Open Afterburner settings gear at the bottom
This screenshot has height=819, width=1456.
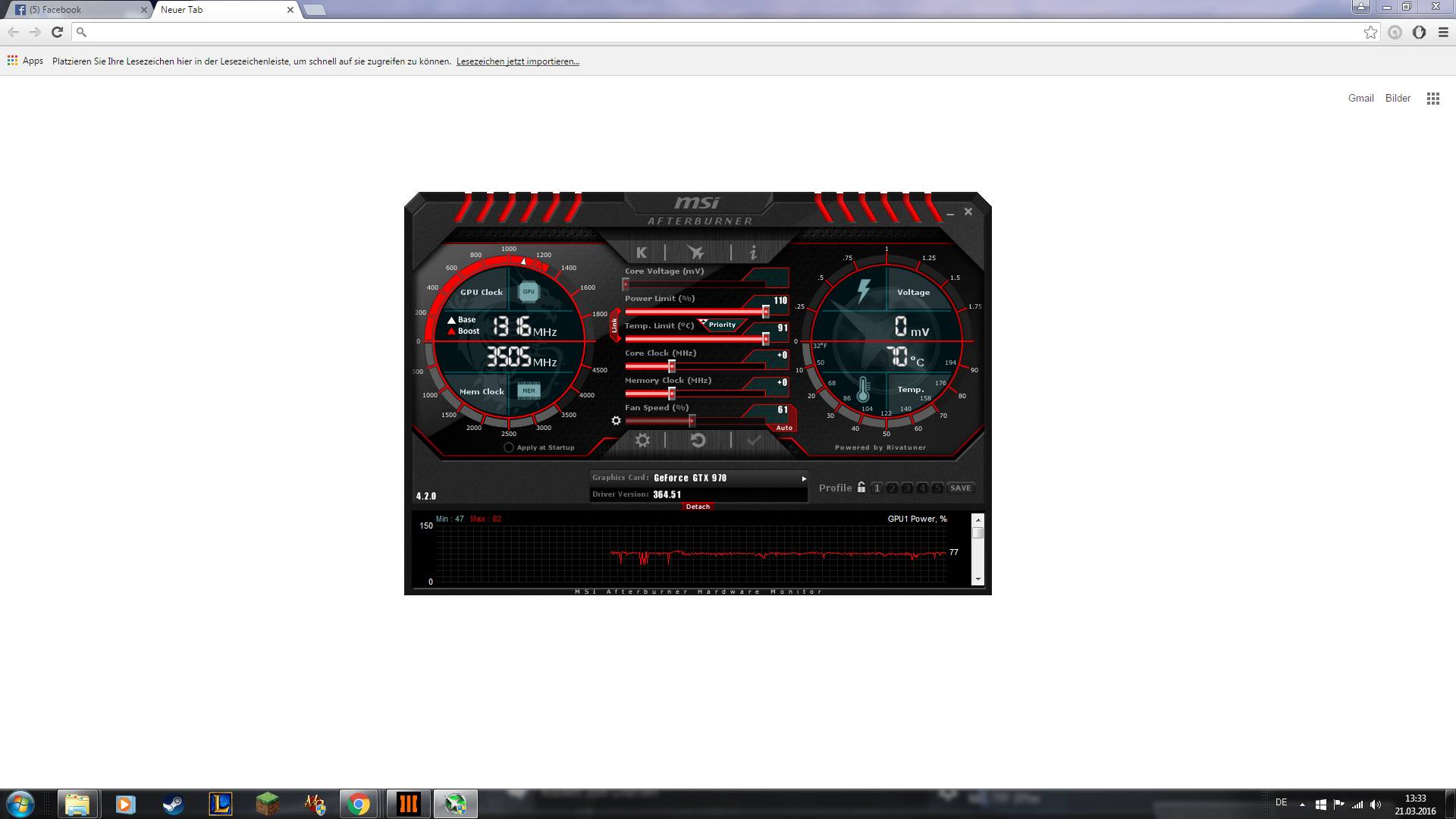(x=642, y=441)
